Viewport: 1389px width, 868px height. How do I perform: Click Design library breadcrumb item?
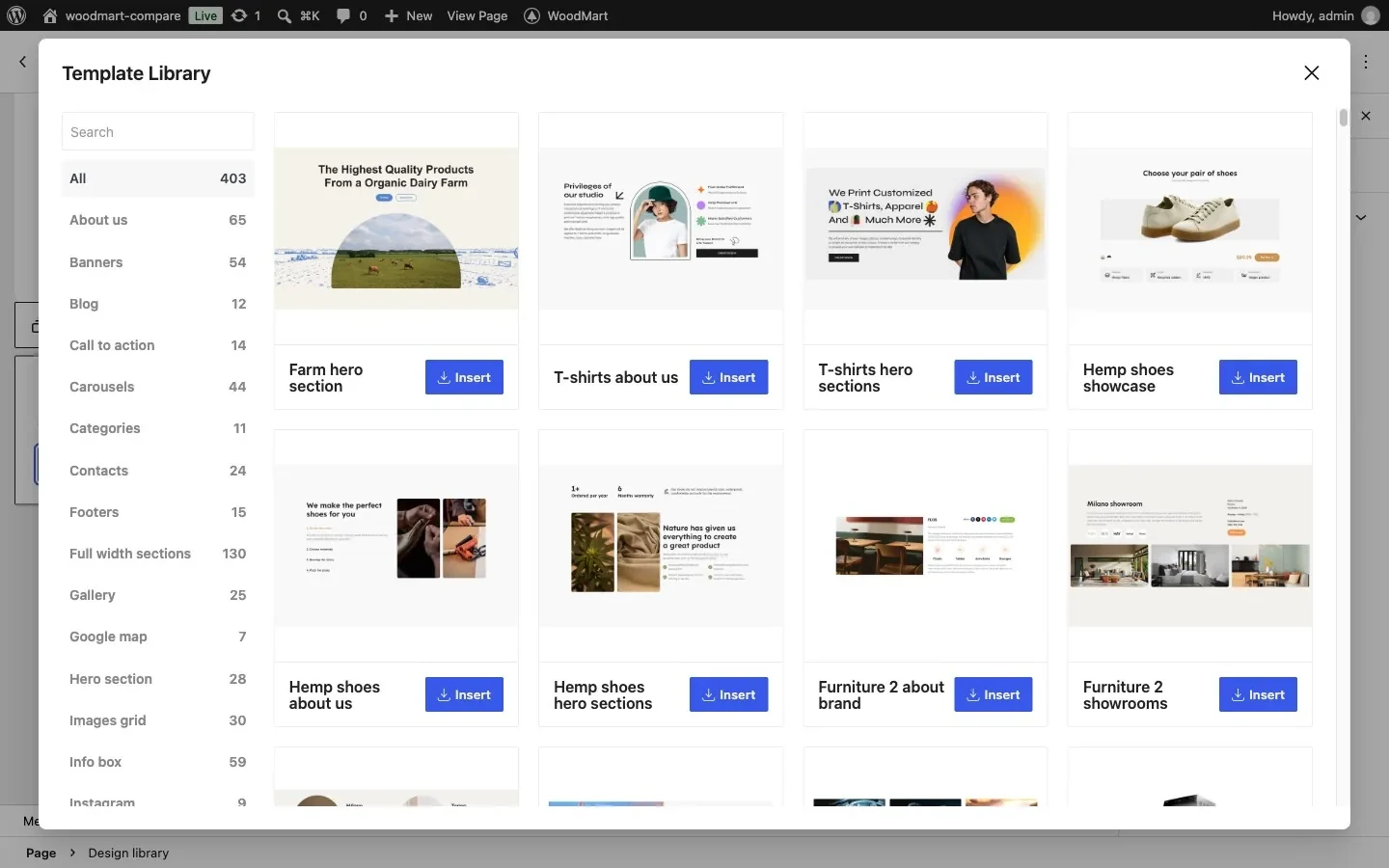coord(128,853)
